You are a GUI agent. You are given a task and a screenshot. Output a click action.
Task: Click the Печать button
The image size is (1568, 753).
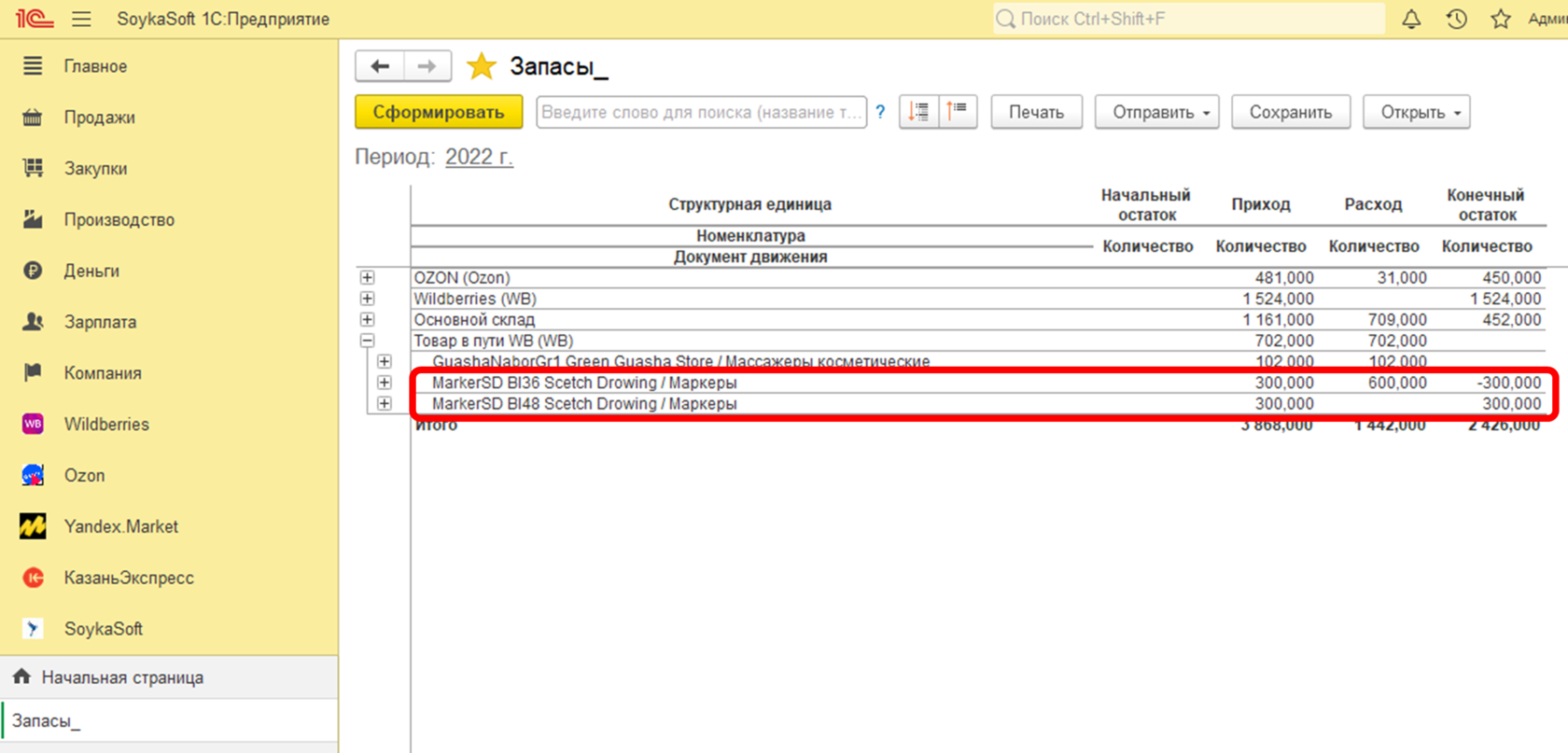tap(1036, 112)
